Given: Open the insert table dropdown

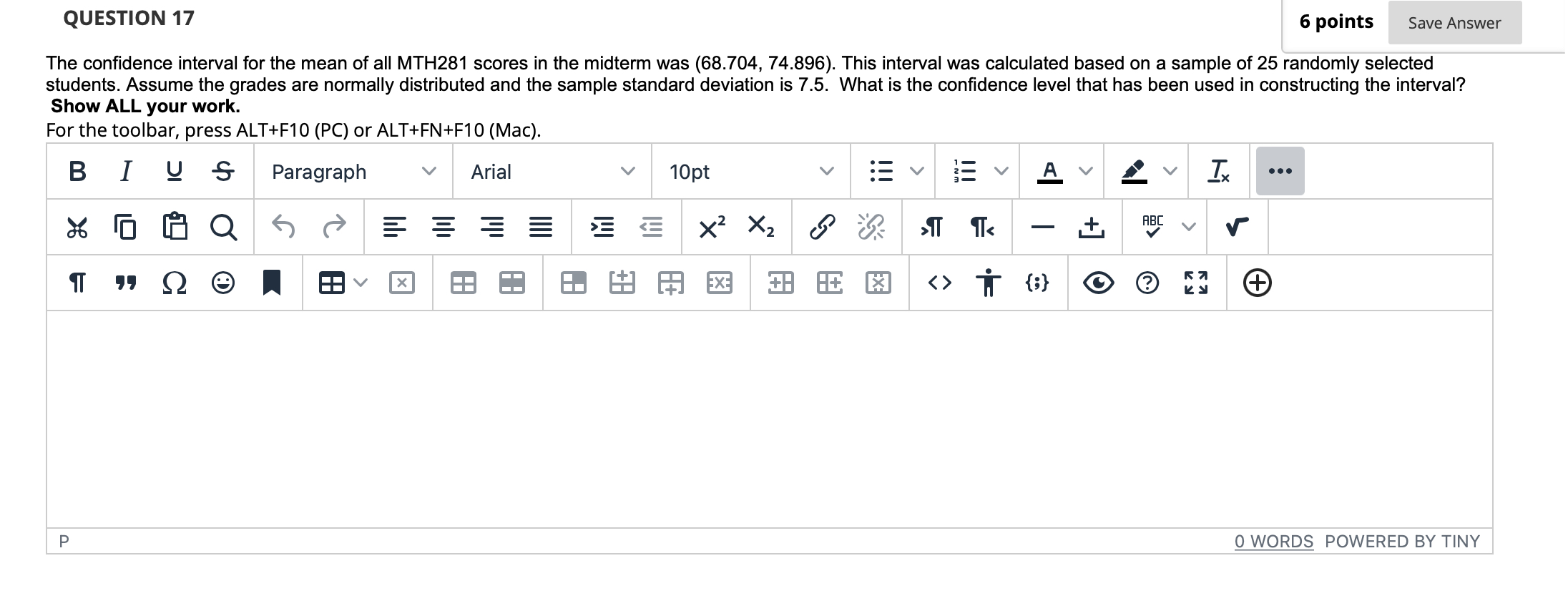Looking at the screenshot, I should click(343, 283).
